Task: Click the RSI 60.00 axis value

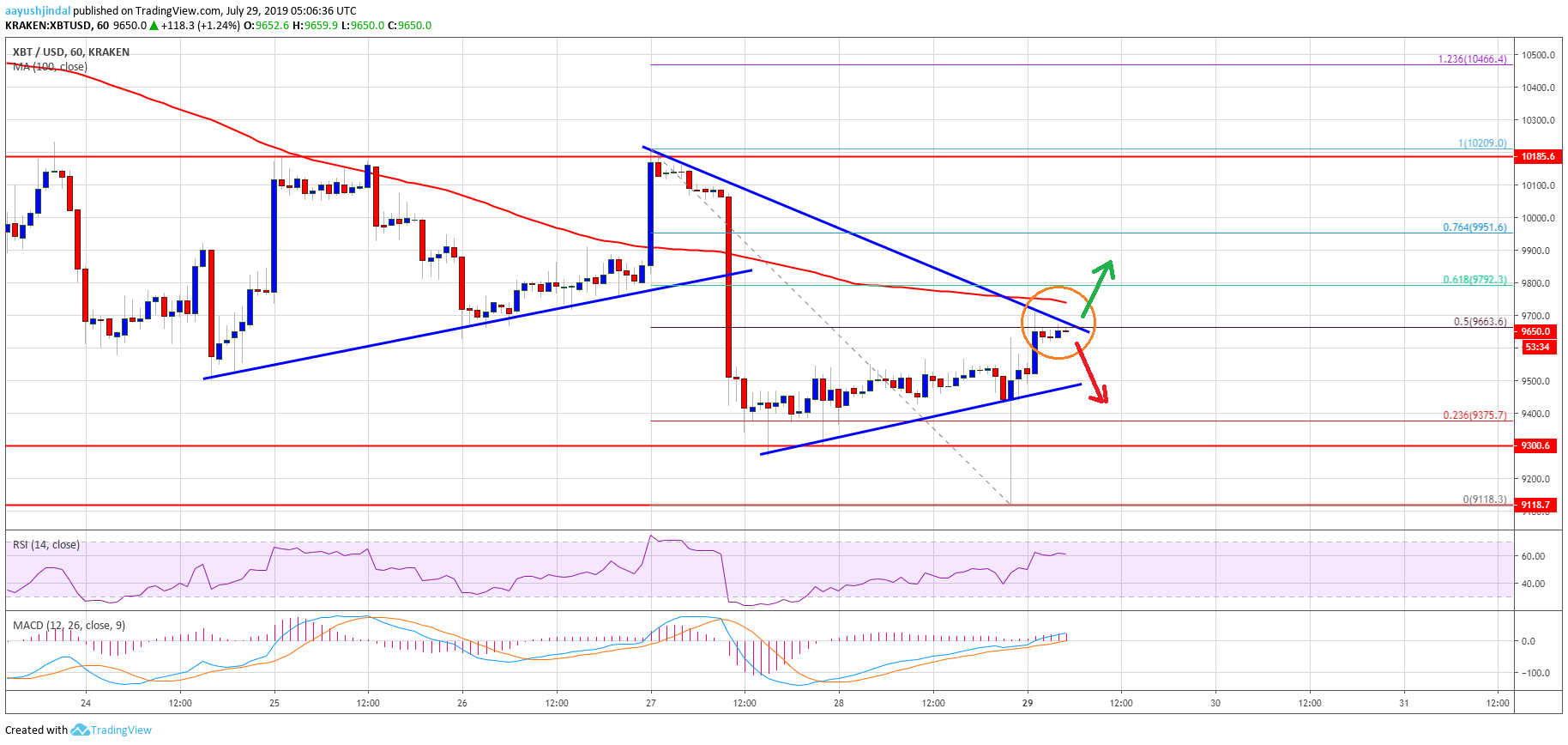Action: point(1533,556)
